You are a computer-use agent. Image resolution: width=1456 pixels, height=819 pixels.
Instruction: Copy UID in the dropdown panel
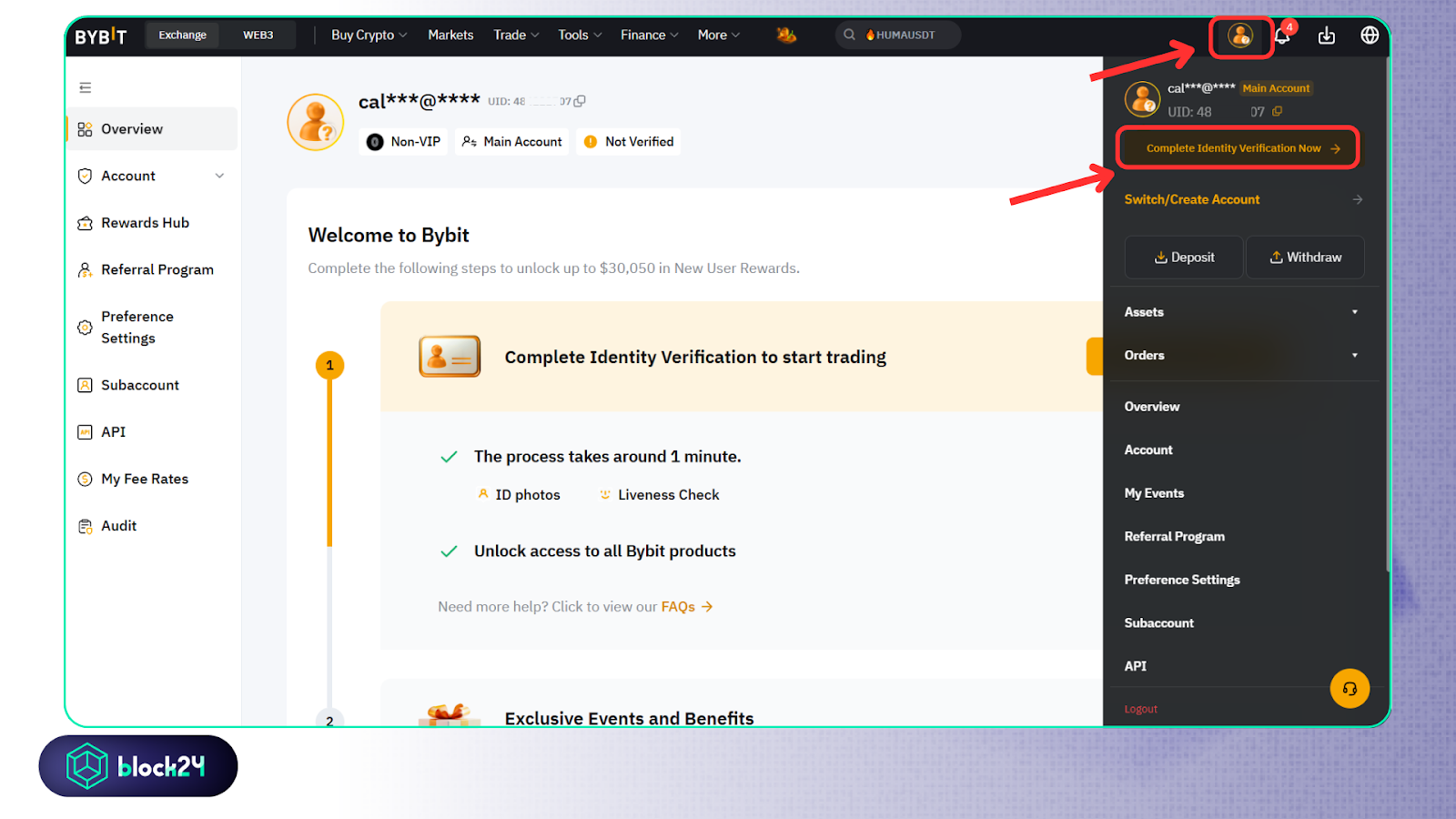(1277, 111)
